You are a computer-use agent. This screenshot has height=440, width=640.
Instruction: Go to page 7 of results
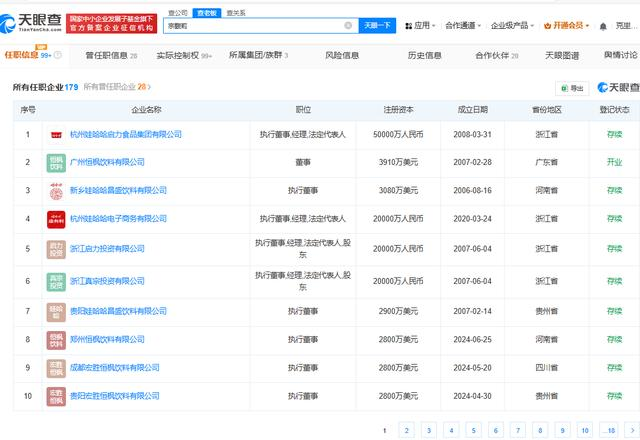518,430
